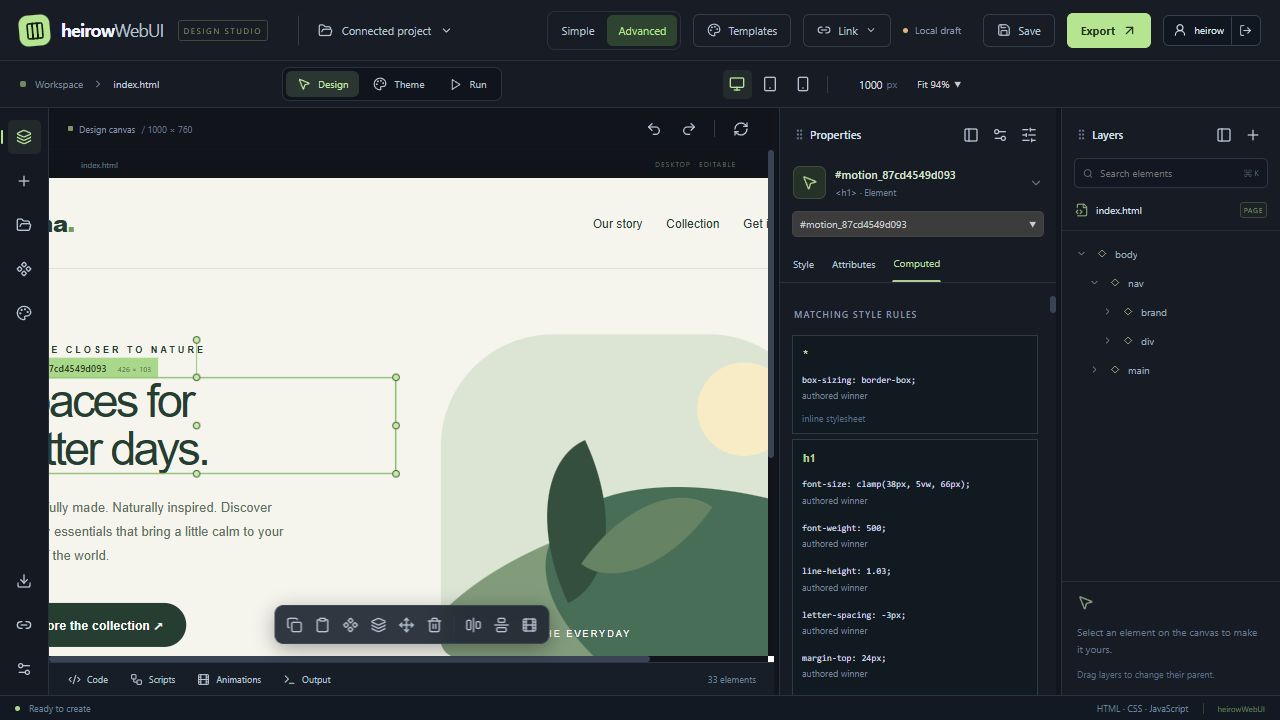Open the components icon in left sidebar
Screen dimensions: 1280x720
pyautogui.click(x=24, y=269)
